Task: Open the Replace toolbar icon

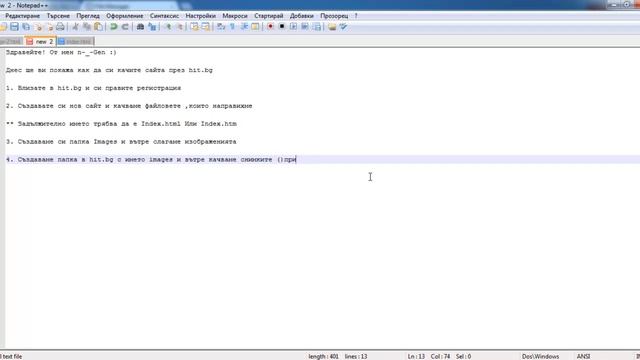Action: [x=152, y=27]
